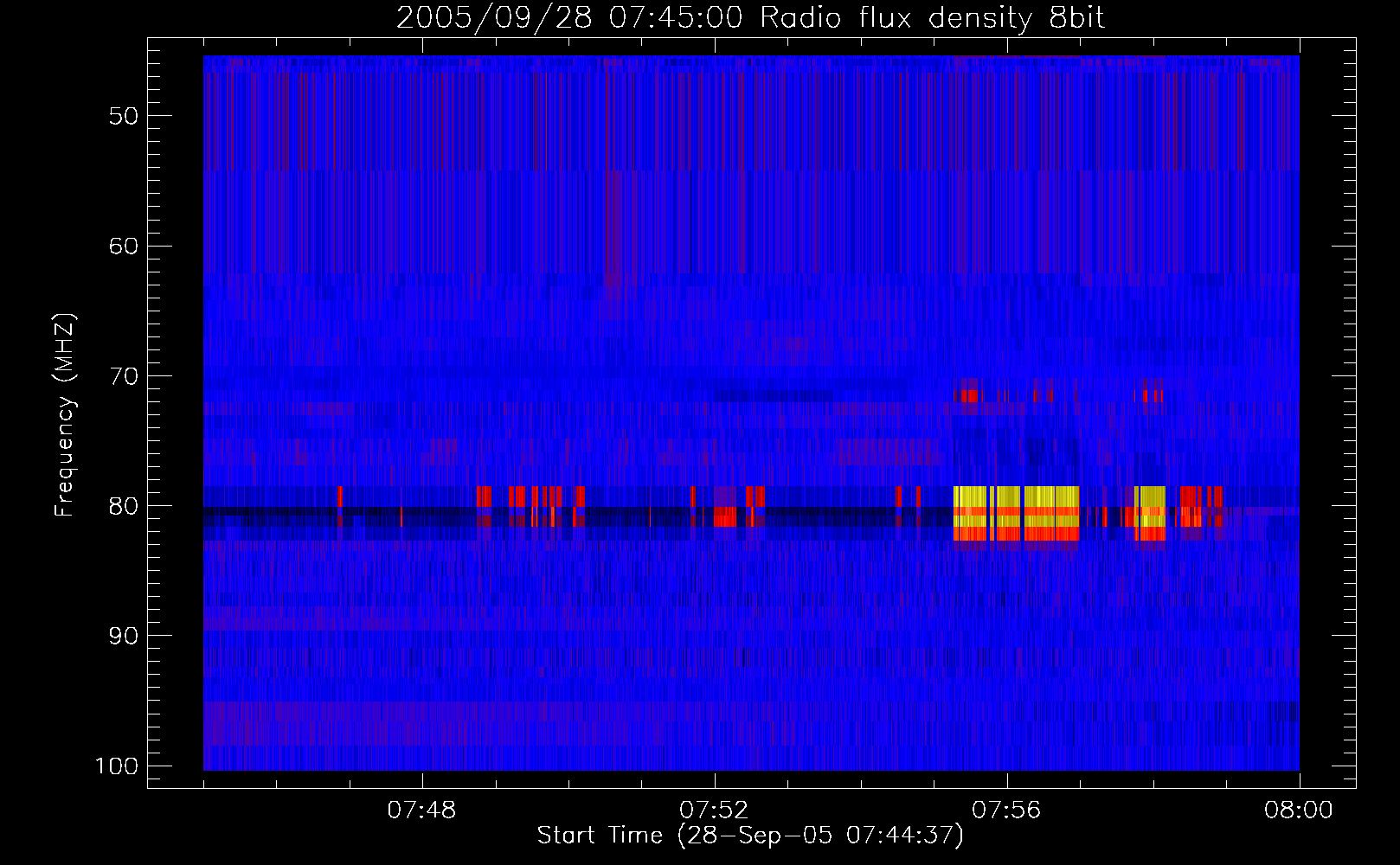Click the plot title dated 2005/09/28 07:45:00
Viewport: 1400px width, 865px height.
[750, 18]
